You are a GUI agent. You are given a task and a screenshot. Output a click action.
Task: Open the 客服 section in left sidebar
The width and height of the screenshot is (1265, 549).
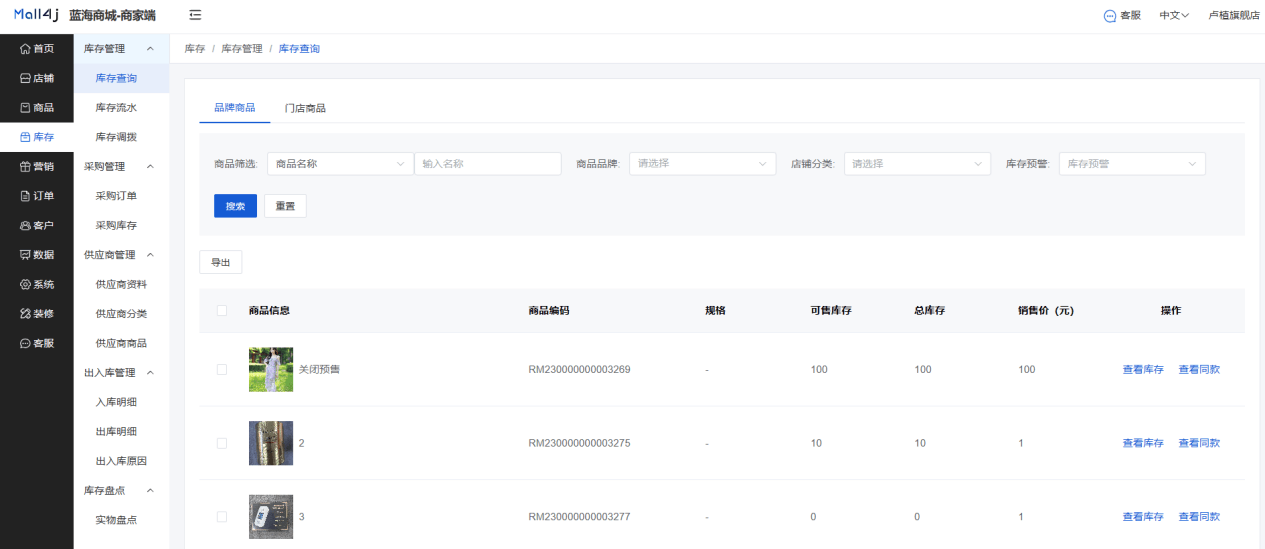click(37, 343)
